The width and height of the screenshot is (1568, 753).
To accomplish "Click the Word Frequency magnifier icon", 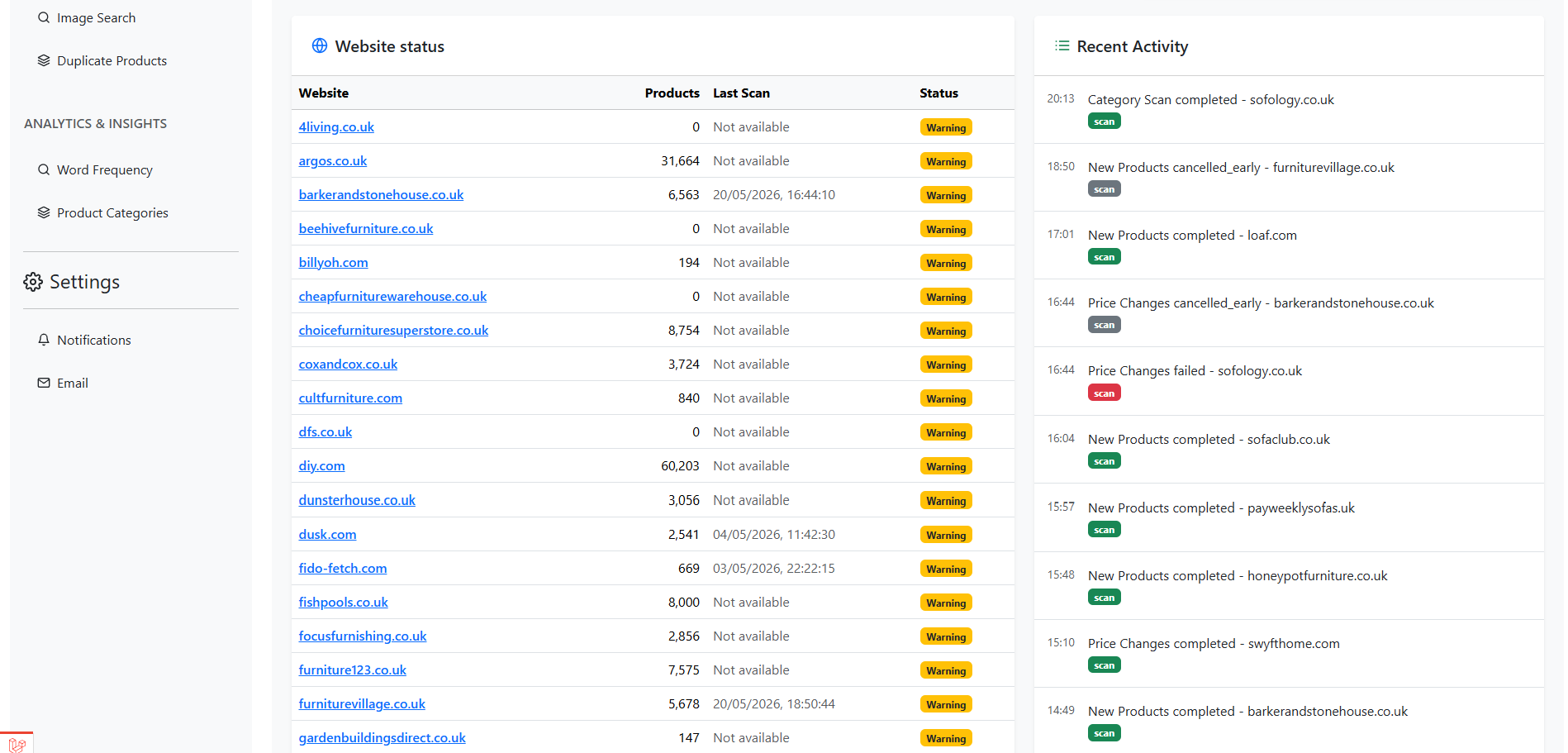I will (44, 169).
